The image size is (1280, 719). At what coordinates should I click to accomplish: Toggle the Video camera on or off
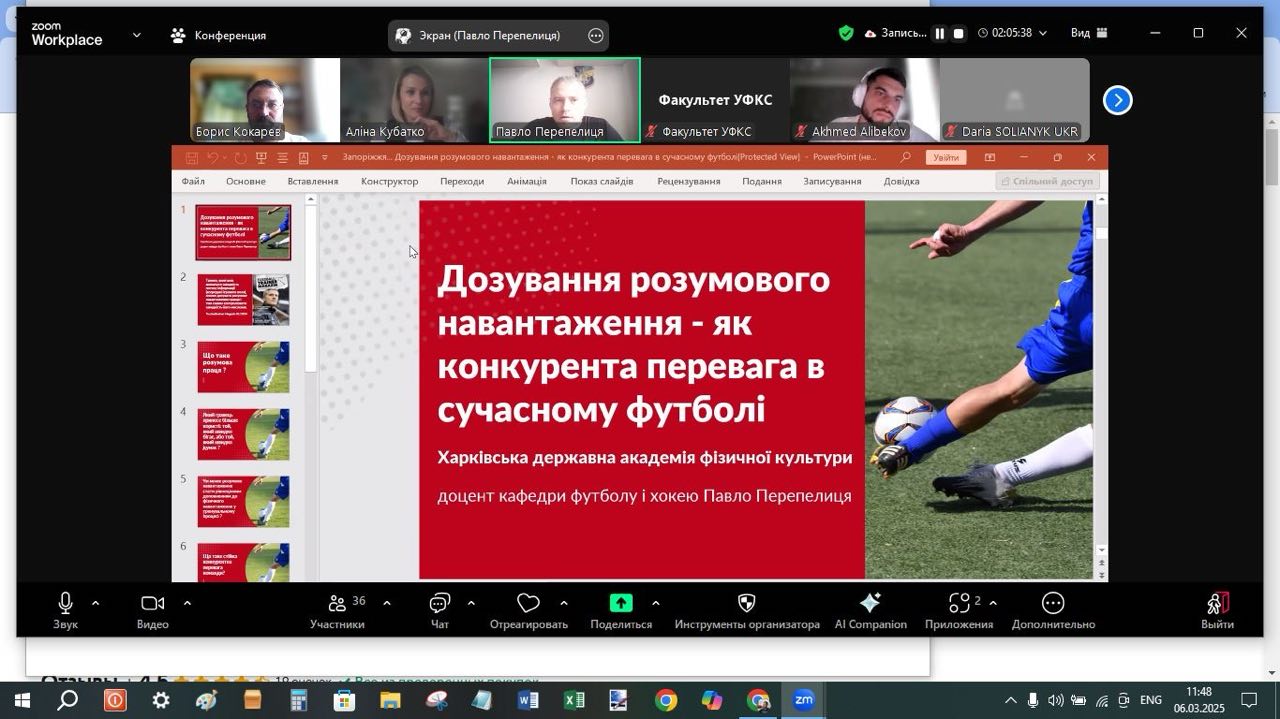[152, 604]
